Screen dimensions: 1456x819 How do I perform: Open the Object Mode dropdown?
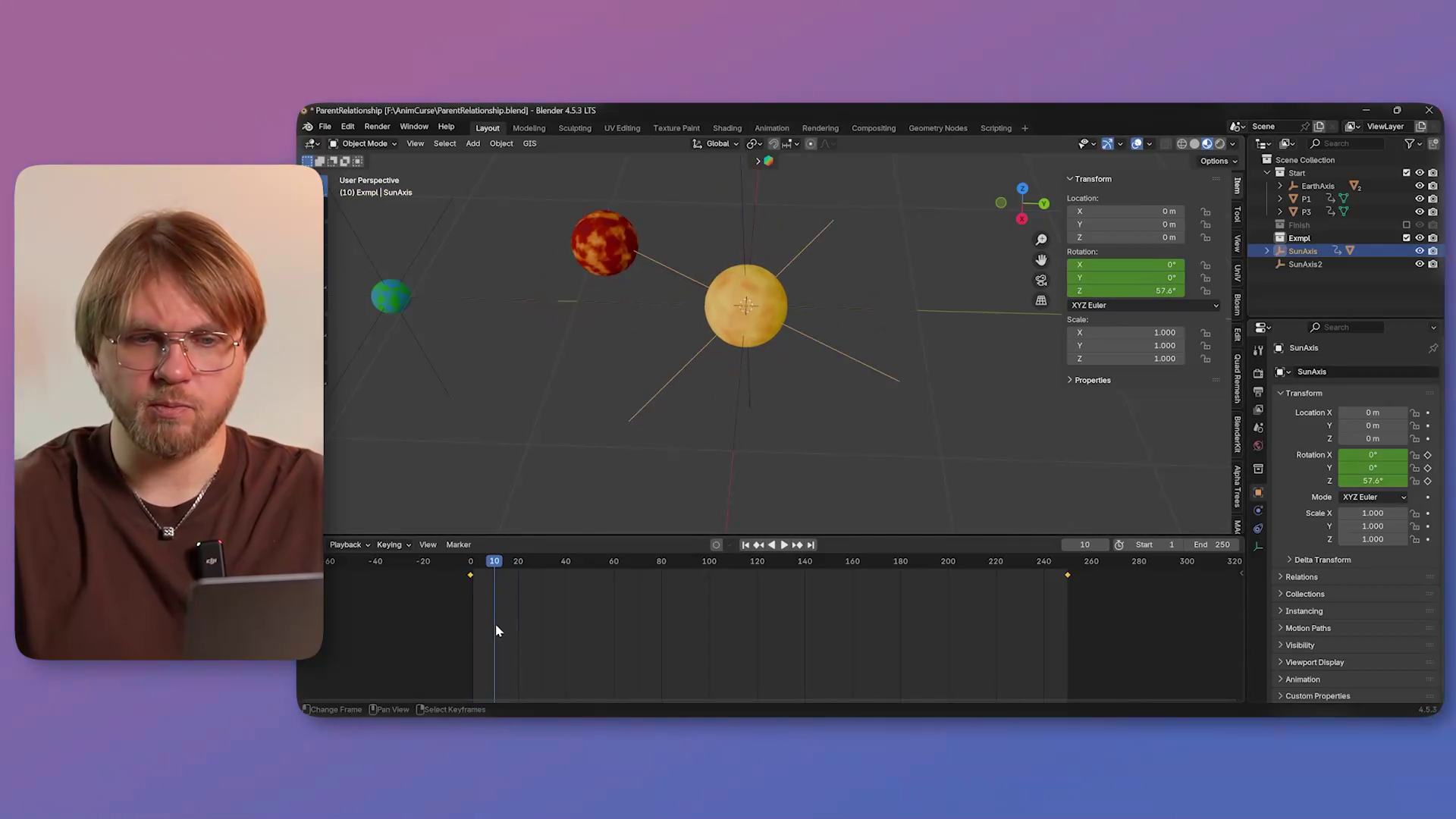coord(363,143)
